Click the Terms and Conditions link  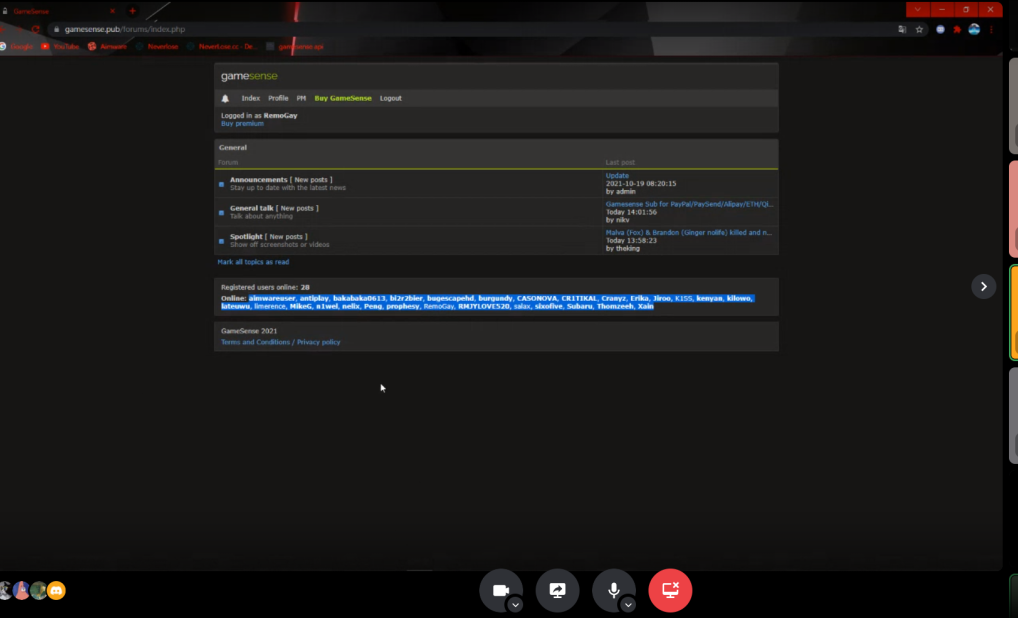(x=255, y=342)
